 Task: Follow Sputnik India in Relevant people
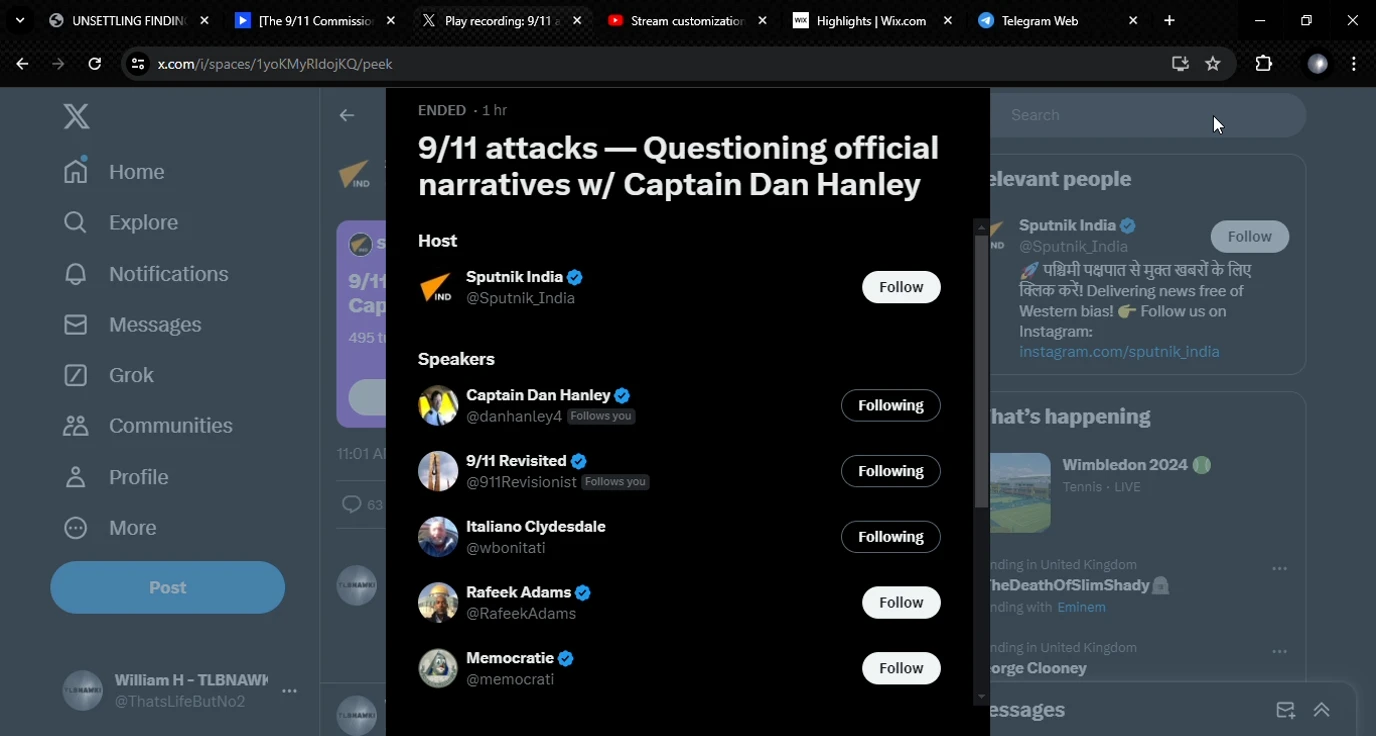pyautogui.click(x=1249, y=237)
